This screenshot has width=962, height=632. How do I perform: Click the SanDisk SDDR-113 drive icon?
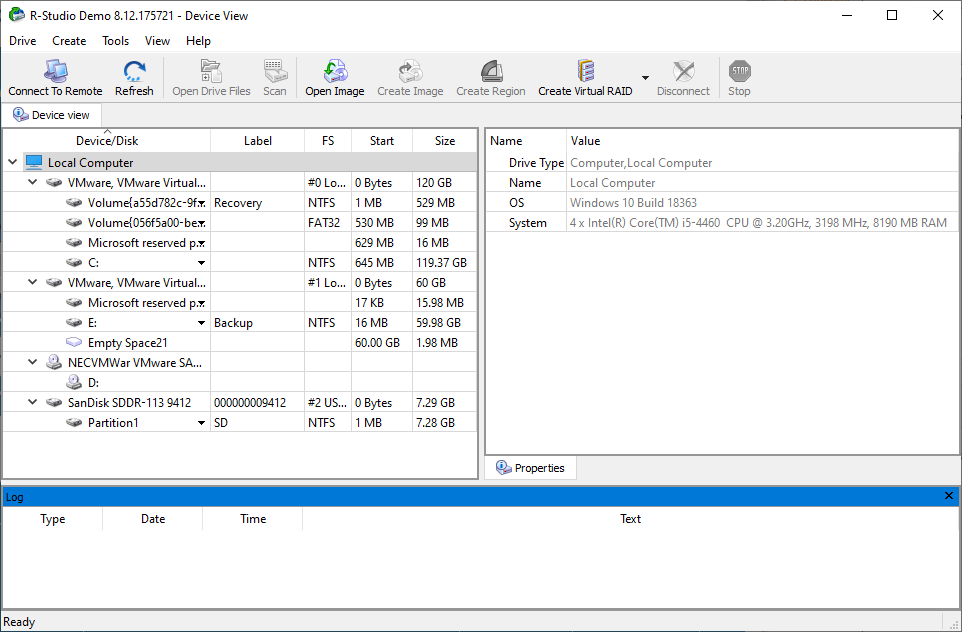point(54,403)
